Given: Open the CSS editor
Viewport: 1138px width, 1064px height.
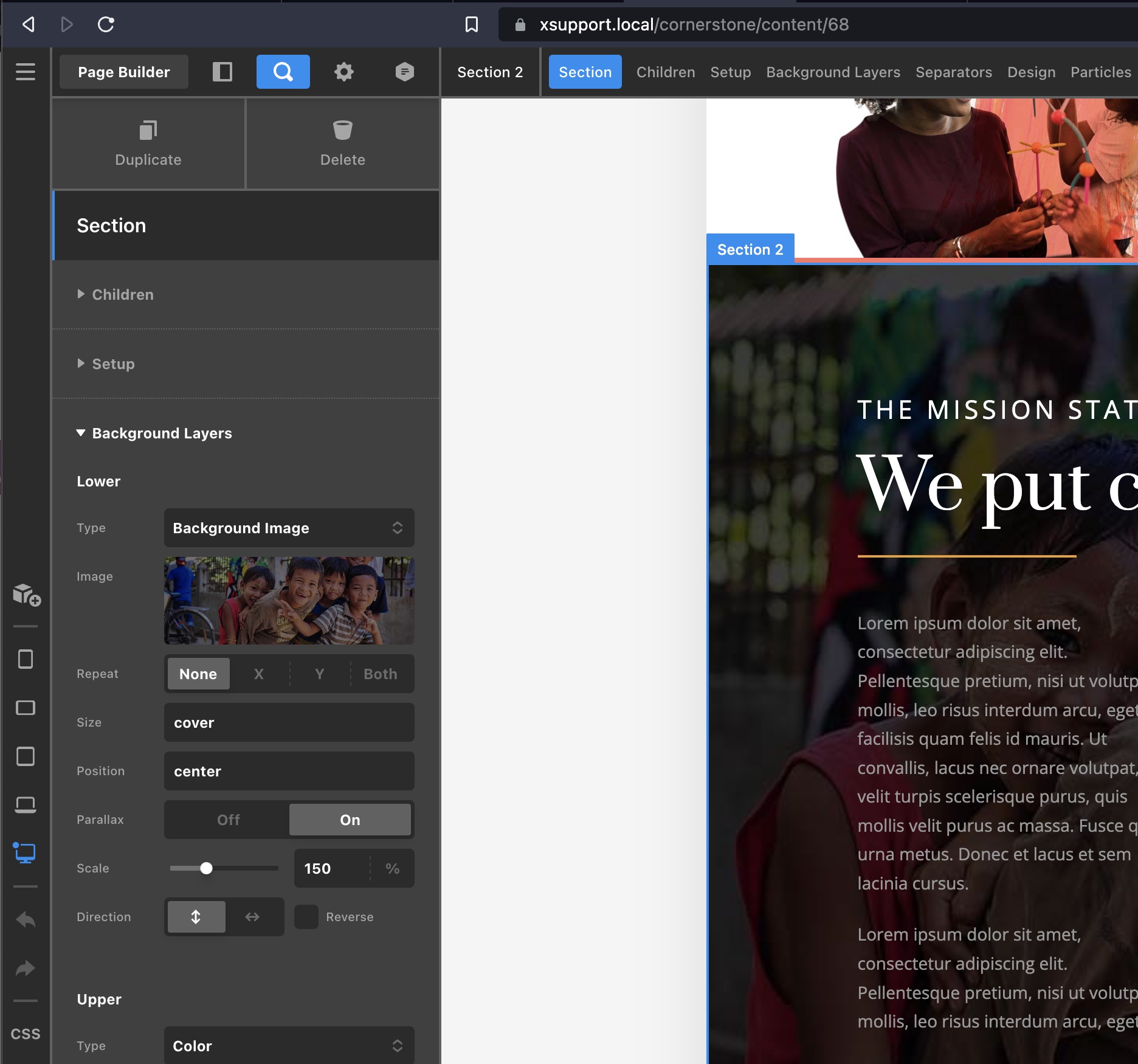Looking at the screenshot, I should point(26,1034).
